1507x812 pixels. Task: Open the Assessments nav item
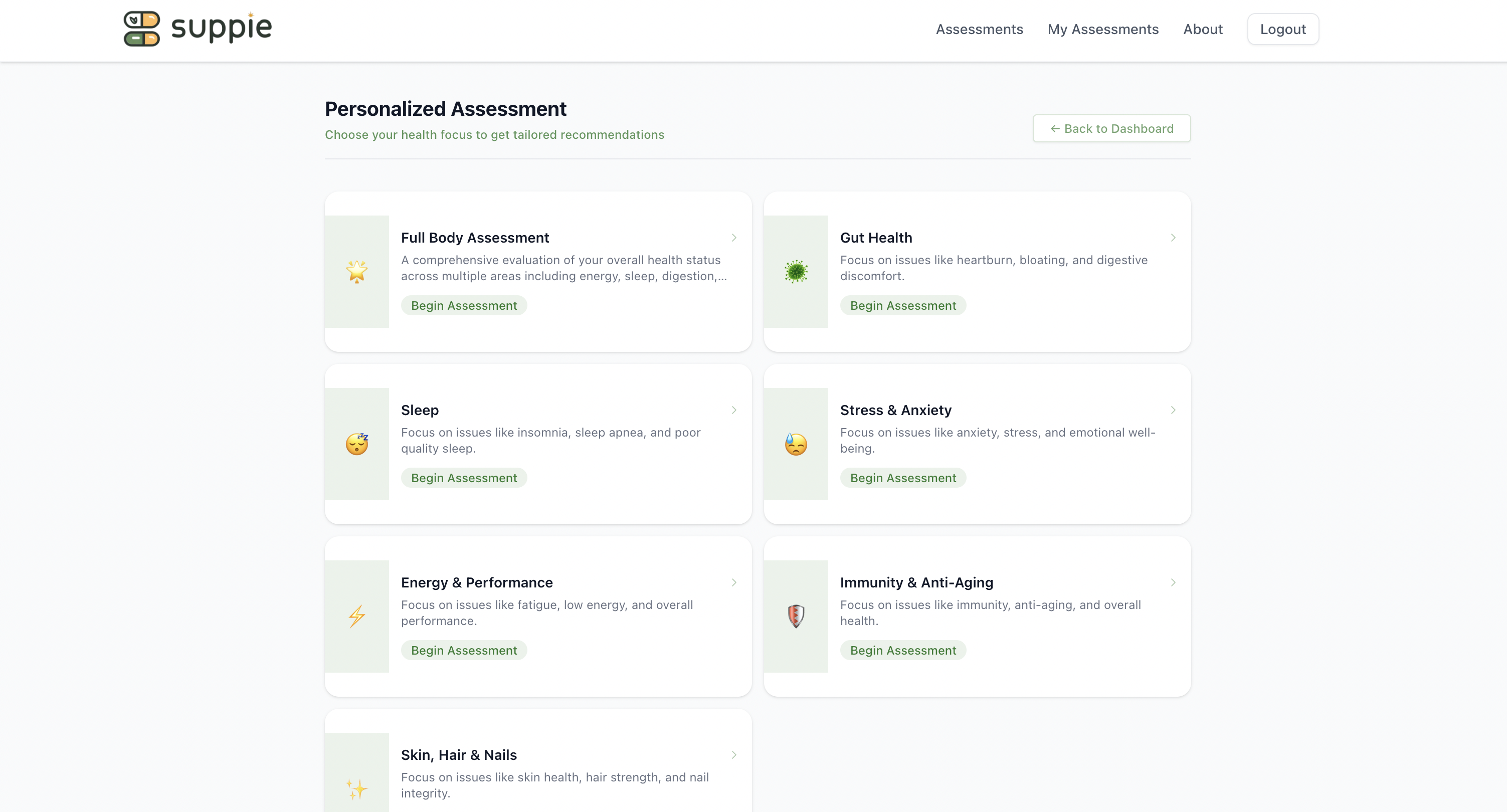click(x=979, y=29)
